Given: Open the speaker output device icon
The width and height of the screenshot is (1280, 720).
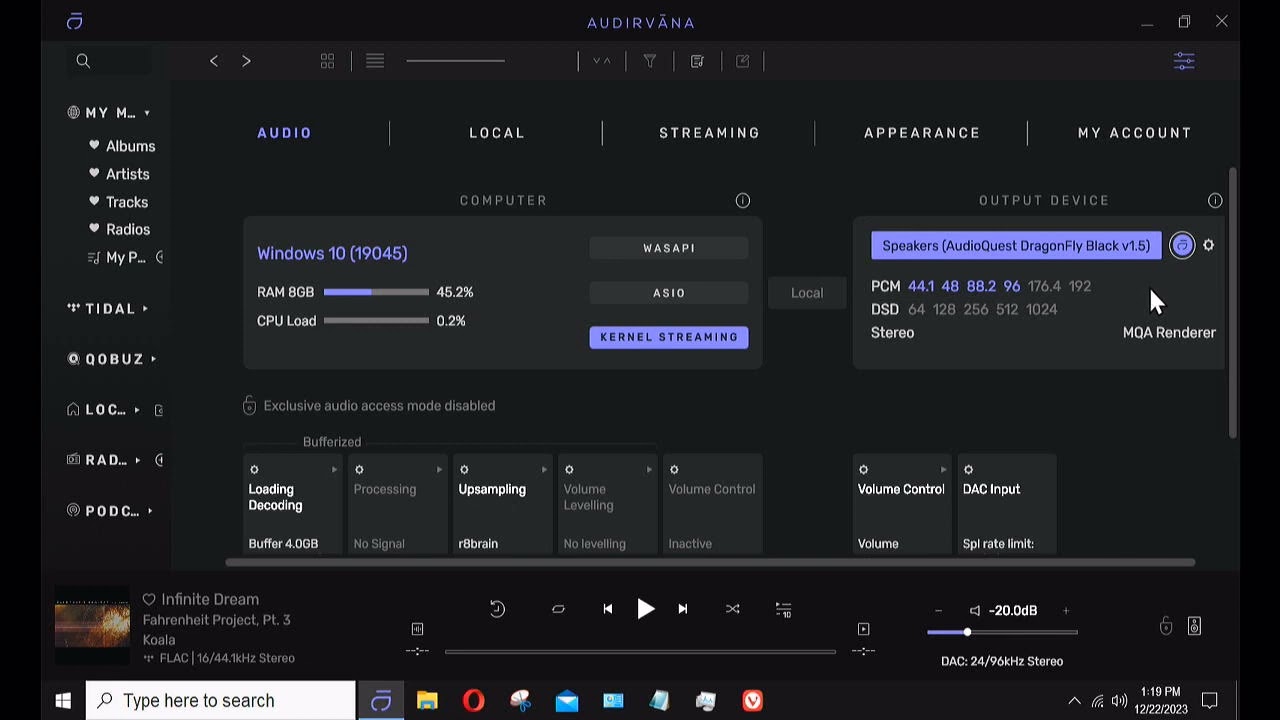Looking at the screenshot, I should pos(1194,626).
